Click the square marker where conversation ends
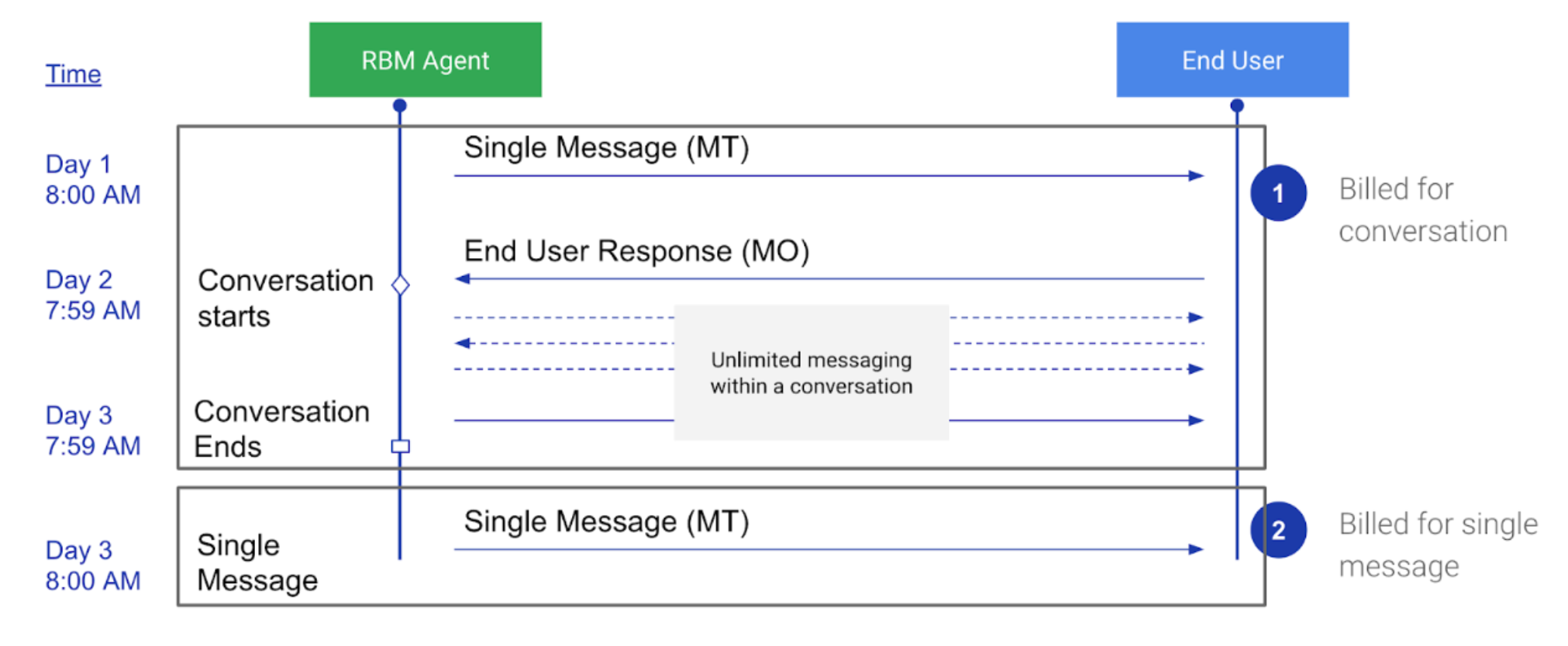The height and width of the screenshot is (646, 1568). click(x=400, y=446)
